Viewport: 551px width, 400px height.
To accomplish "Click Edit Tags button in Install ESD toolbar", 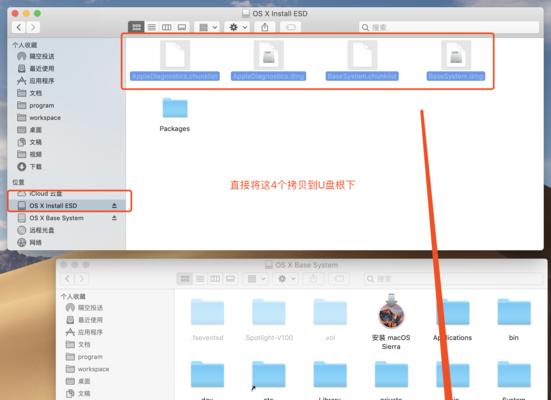I will tap(291, 27).
